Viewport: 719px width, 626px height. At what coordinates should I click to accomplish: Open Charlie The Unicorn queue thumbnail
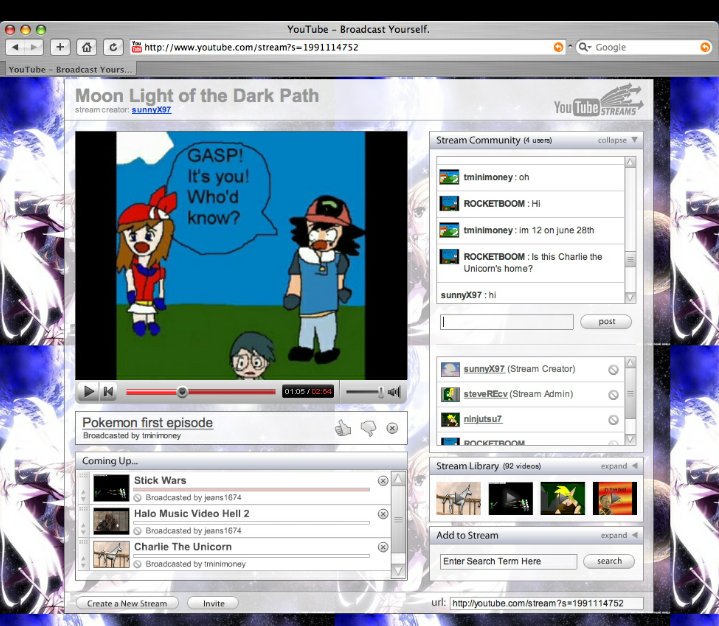111,554
